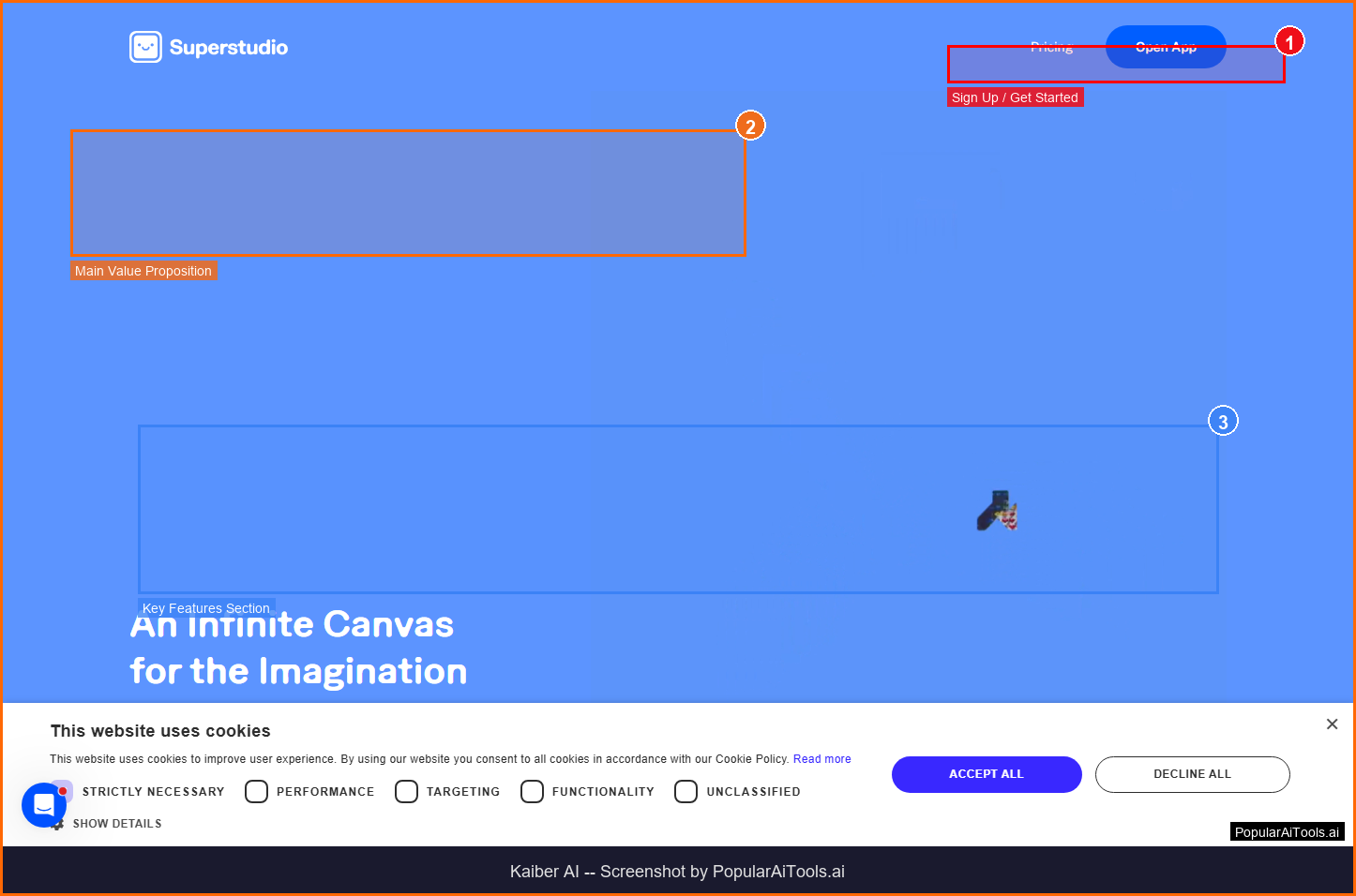Click the red numbered badge 1
Screen dimensions: 1356x896
tap(1288, 41)
